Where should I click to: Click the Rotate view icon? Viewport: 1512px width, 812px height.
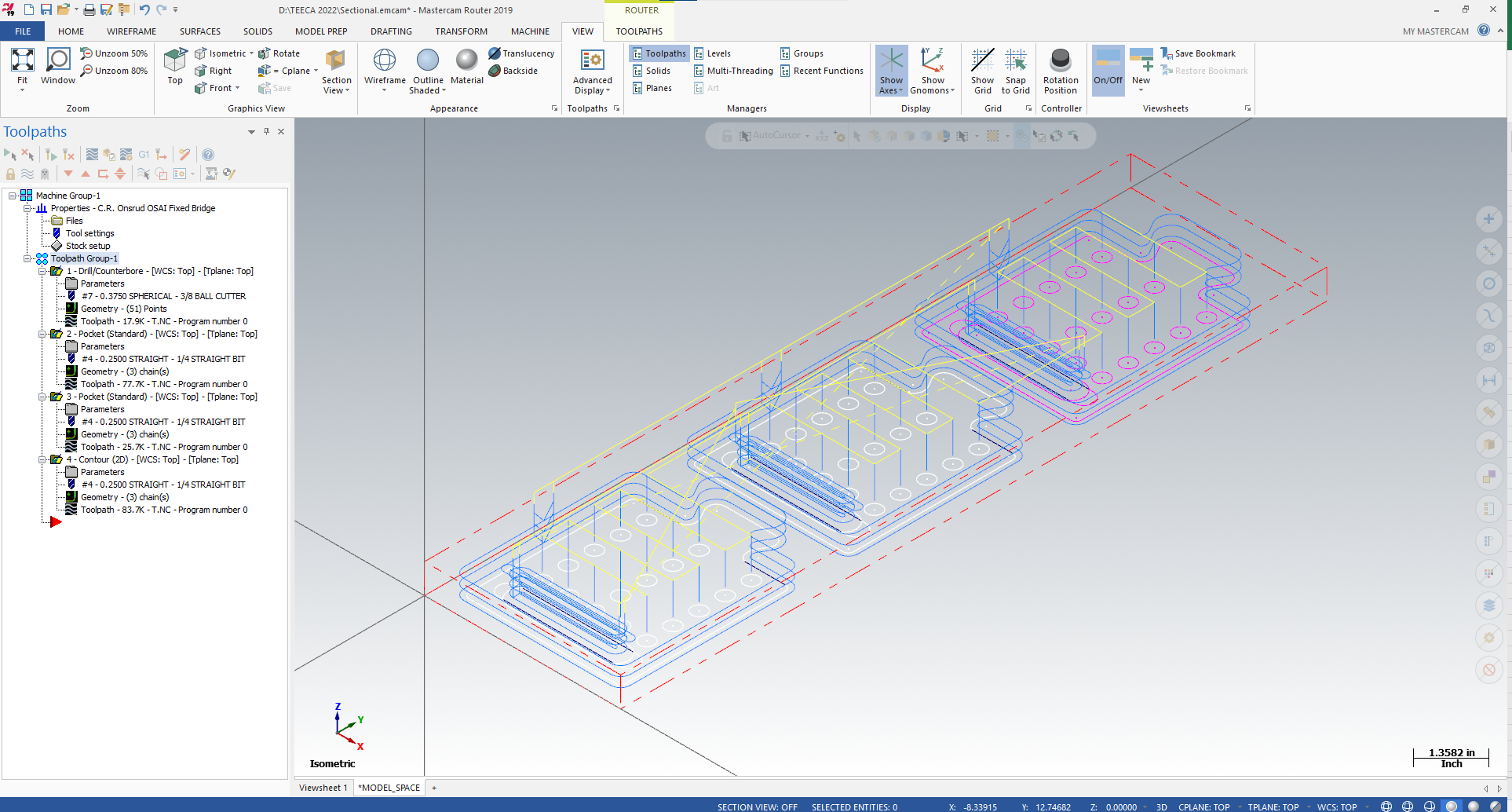[279, 53]
